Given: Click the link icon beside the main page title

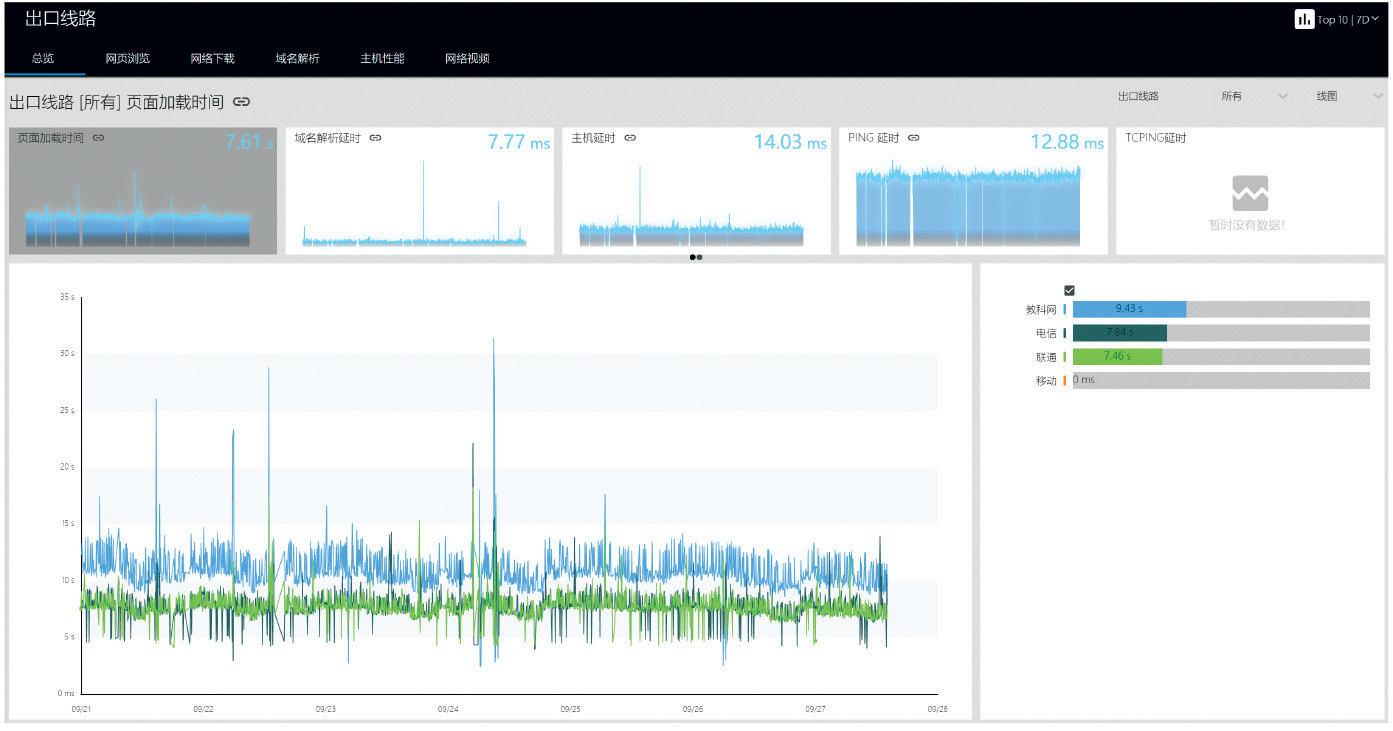Looking at the screenshot, I should click(x=241, y=102).
